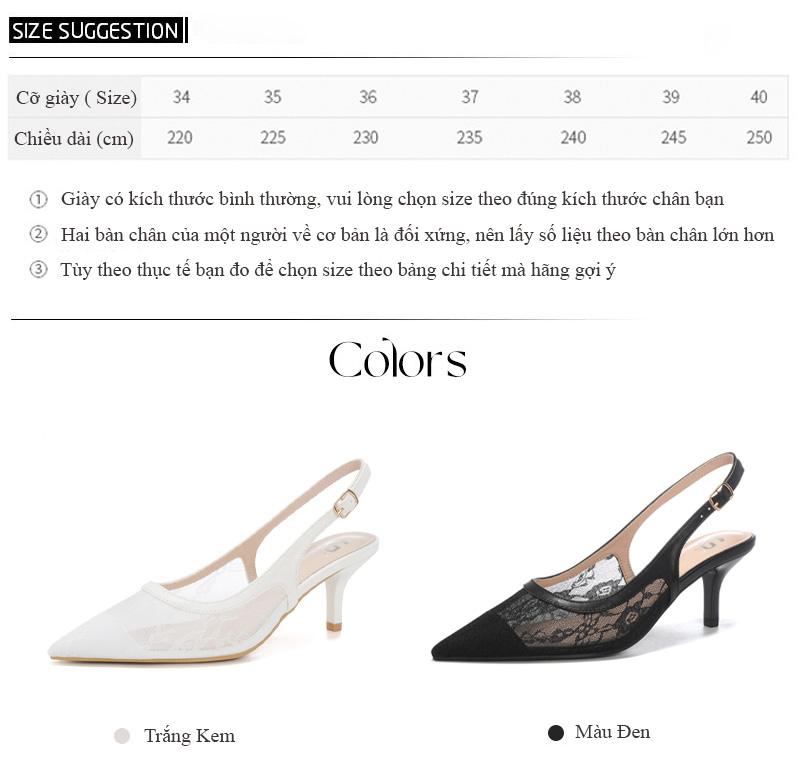800x764 pixels.
Task: Select the white slingback heel image
Action: pyautogui.click(x=213, y=561)
